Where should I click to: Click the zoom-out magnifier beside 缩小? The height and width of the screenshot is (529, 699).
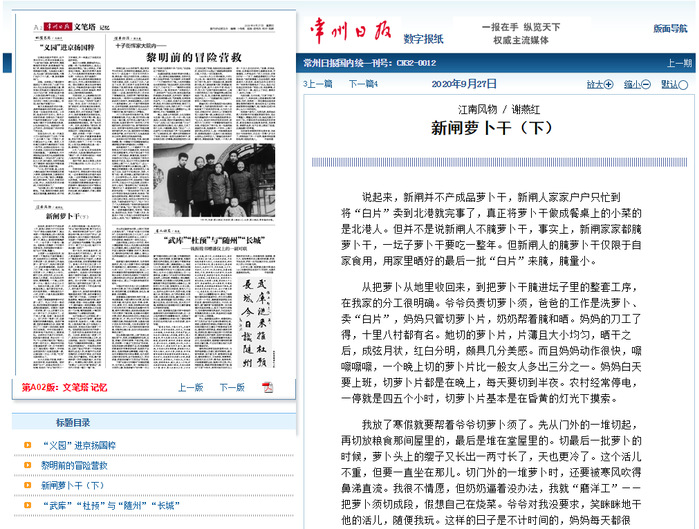[x=648, y=85]
